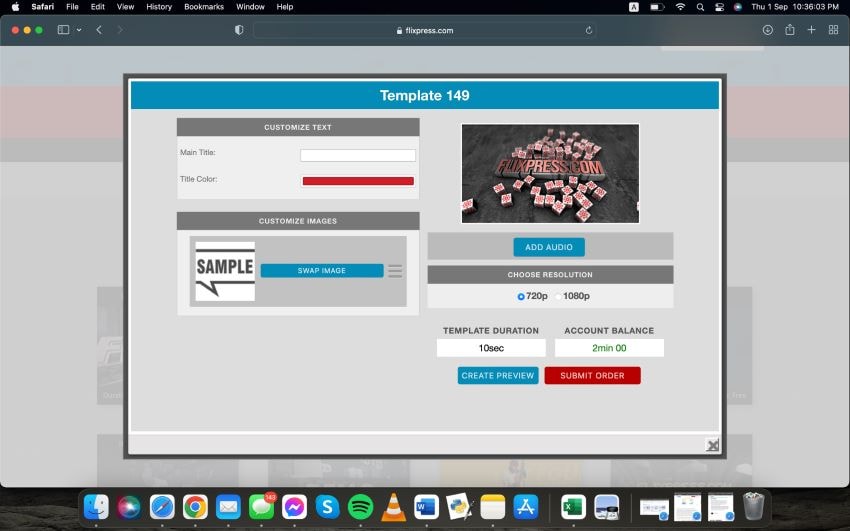Open Microsoft Excel from the Dock
The width and height of the screenshot is (850, 531).
[x=574, y=508]
